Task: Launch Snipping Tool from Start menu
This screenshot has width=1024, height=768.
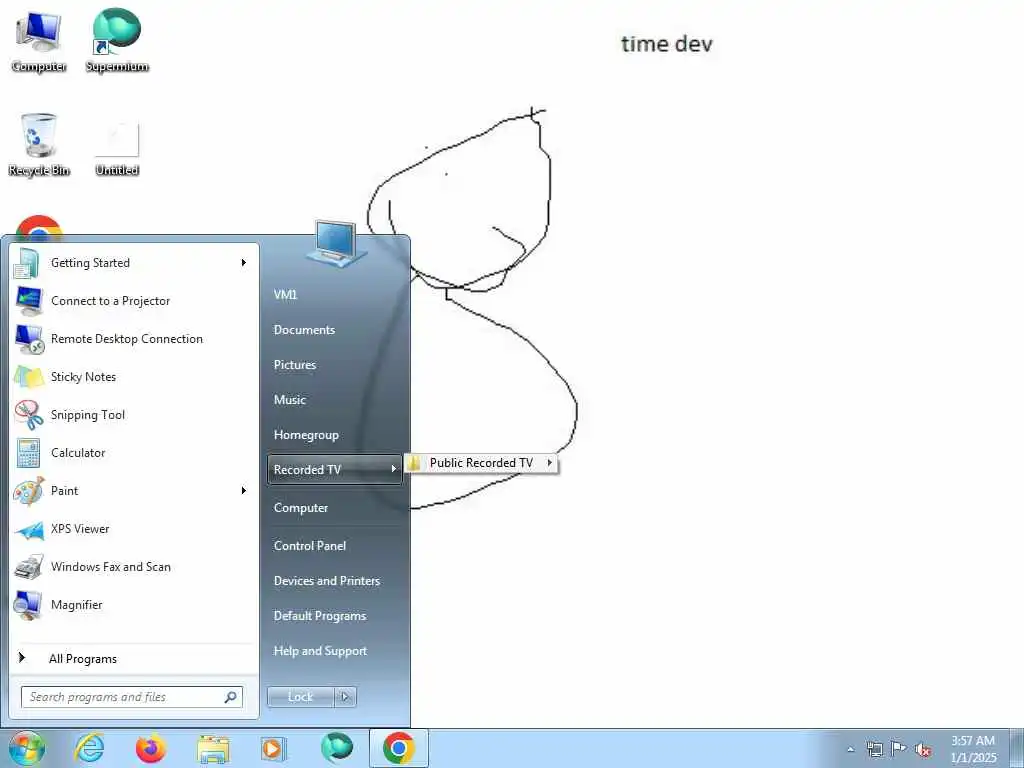Action: coord(88,415)
